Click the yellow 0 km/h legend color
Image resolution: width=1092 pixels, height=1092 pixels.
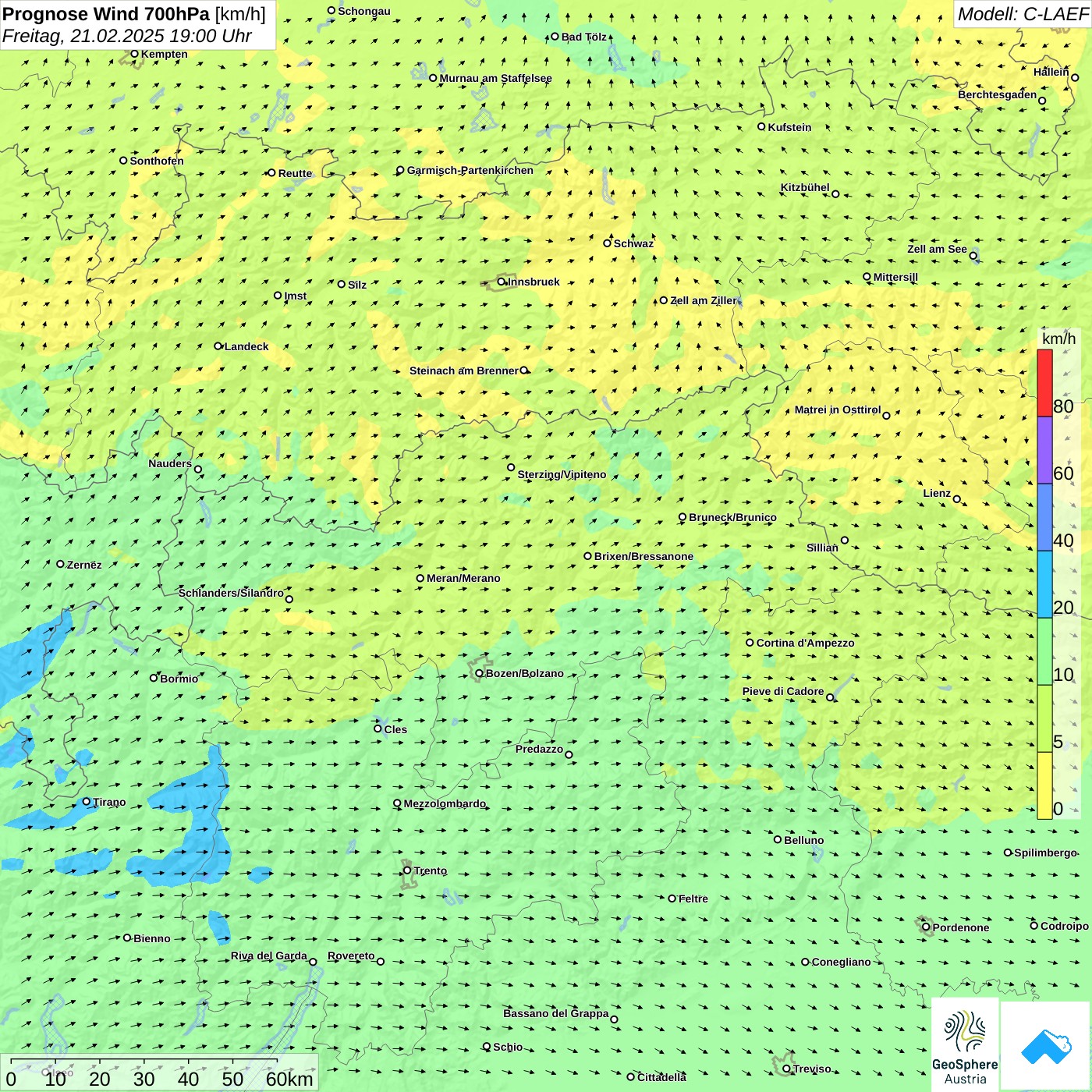(1044, 785)
